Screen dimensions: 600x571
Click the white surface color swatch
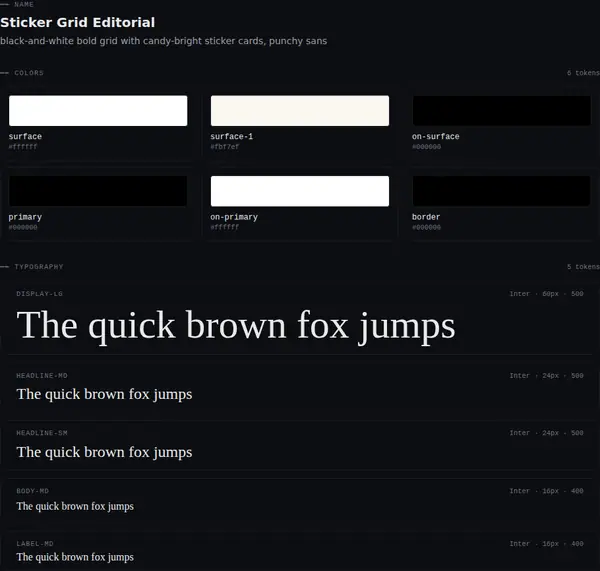click(98, 111)
